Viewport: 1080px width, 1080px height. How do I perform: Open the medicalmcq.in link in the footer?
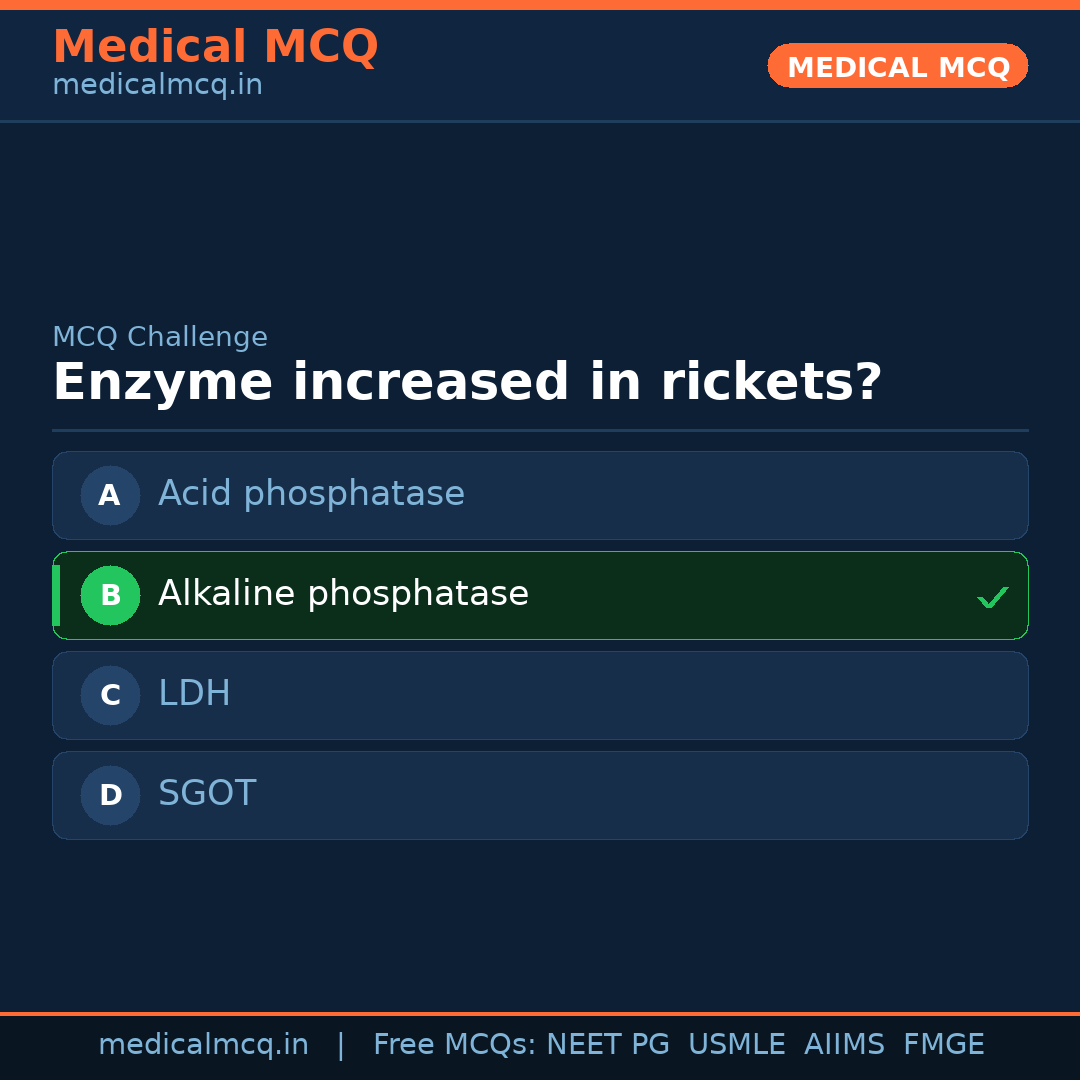[203, 1045]
